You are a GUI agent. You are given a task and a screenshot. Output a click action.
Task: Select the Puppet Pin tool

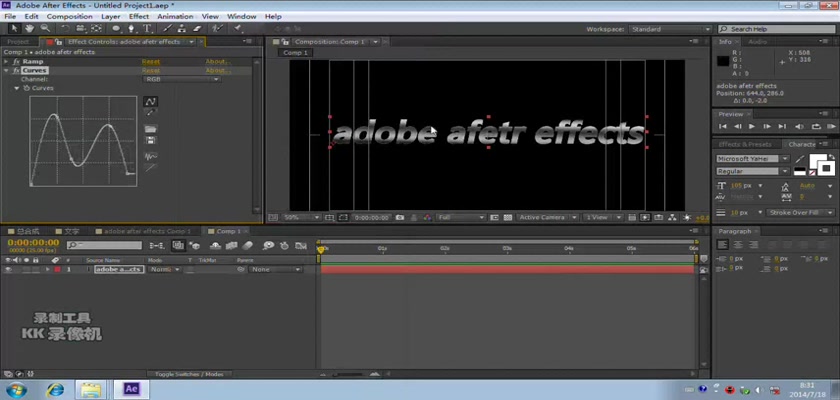pos(238,28)
